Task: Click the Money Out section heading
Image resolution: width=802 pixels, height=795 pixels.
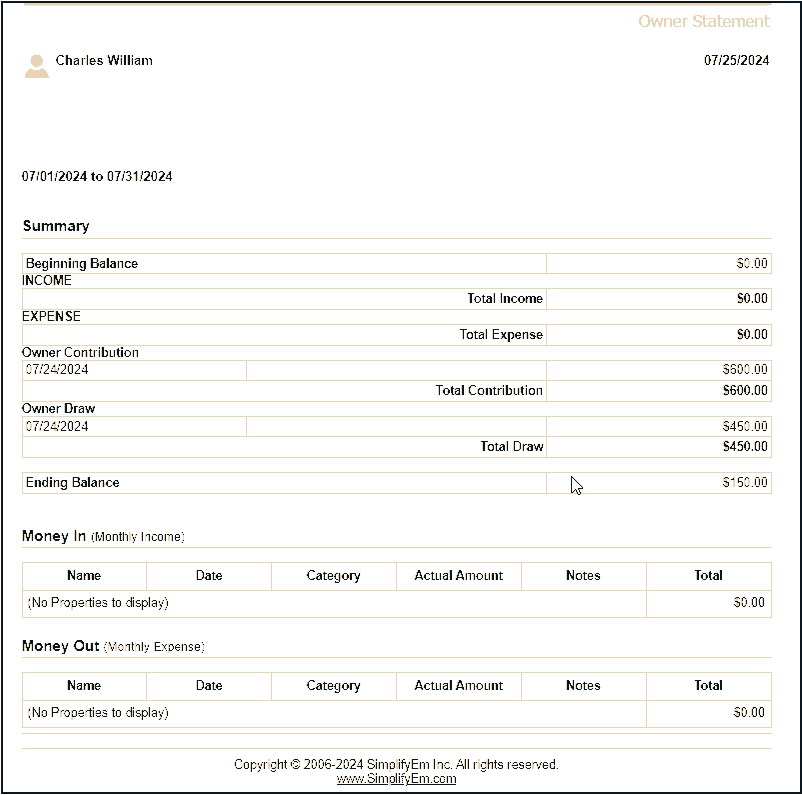Action: tap(60, 647)
